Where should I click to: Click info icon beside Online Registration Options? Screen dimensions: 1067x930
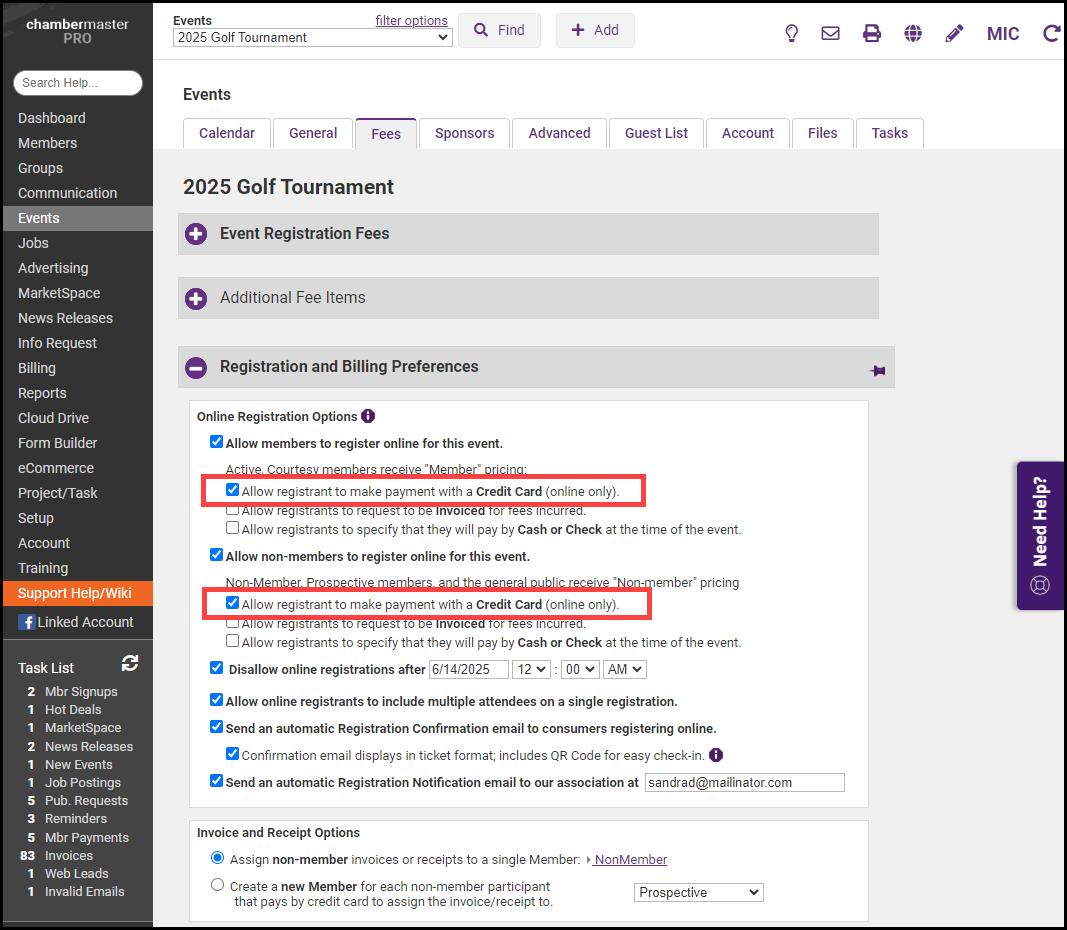click(368, 416)
